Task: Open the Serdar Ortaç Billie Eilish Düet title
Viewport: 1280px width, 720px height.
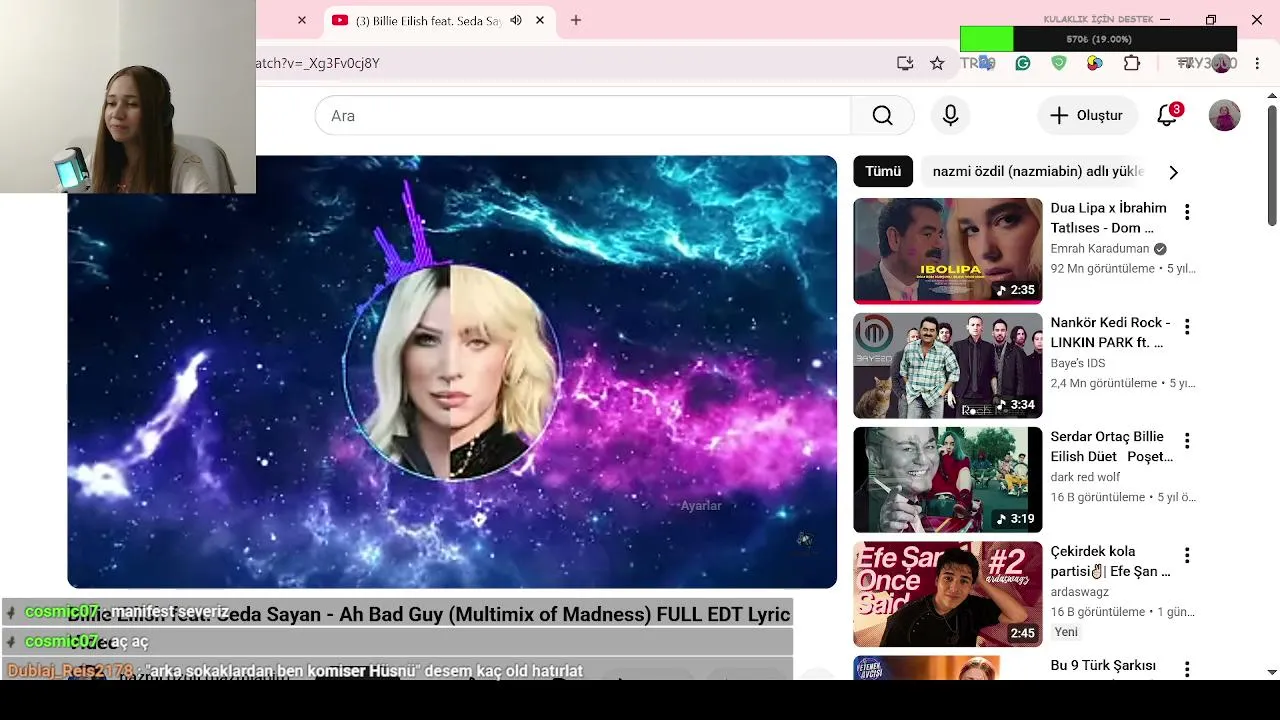Action: click(1111, 446)
